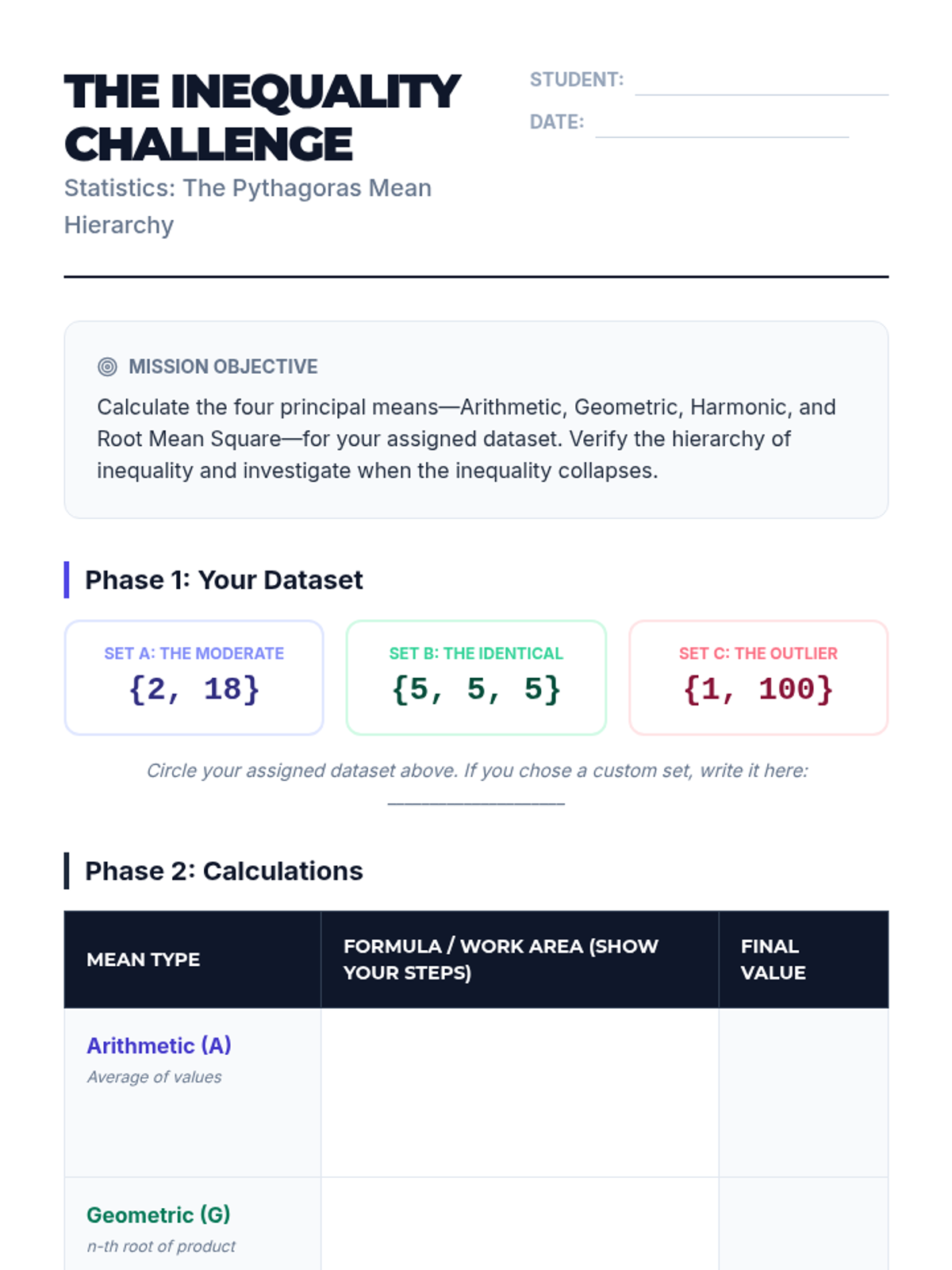This screenshot has width=952, height=1270.
Task: Click the Geometric final value cell
Action: click(803, 1226)
